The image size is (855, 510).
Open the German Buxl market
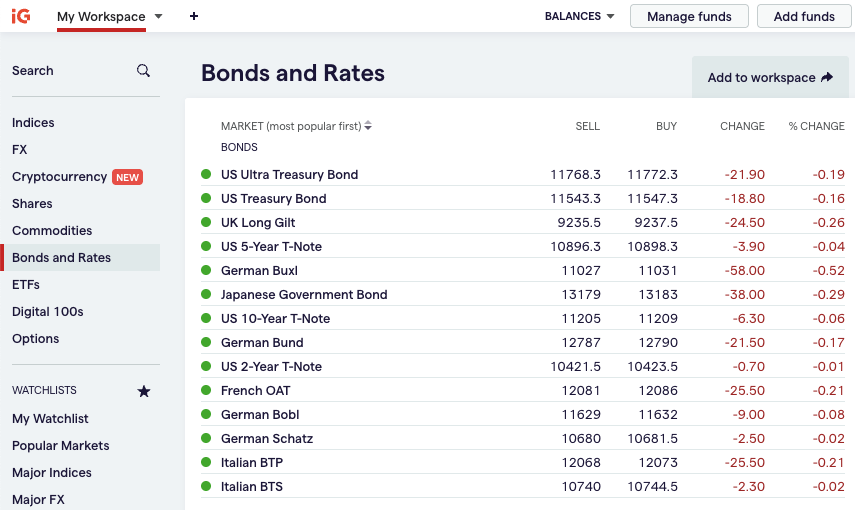259,271
